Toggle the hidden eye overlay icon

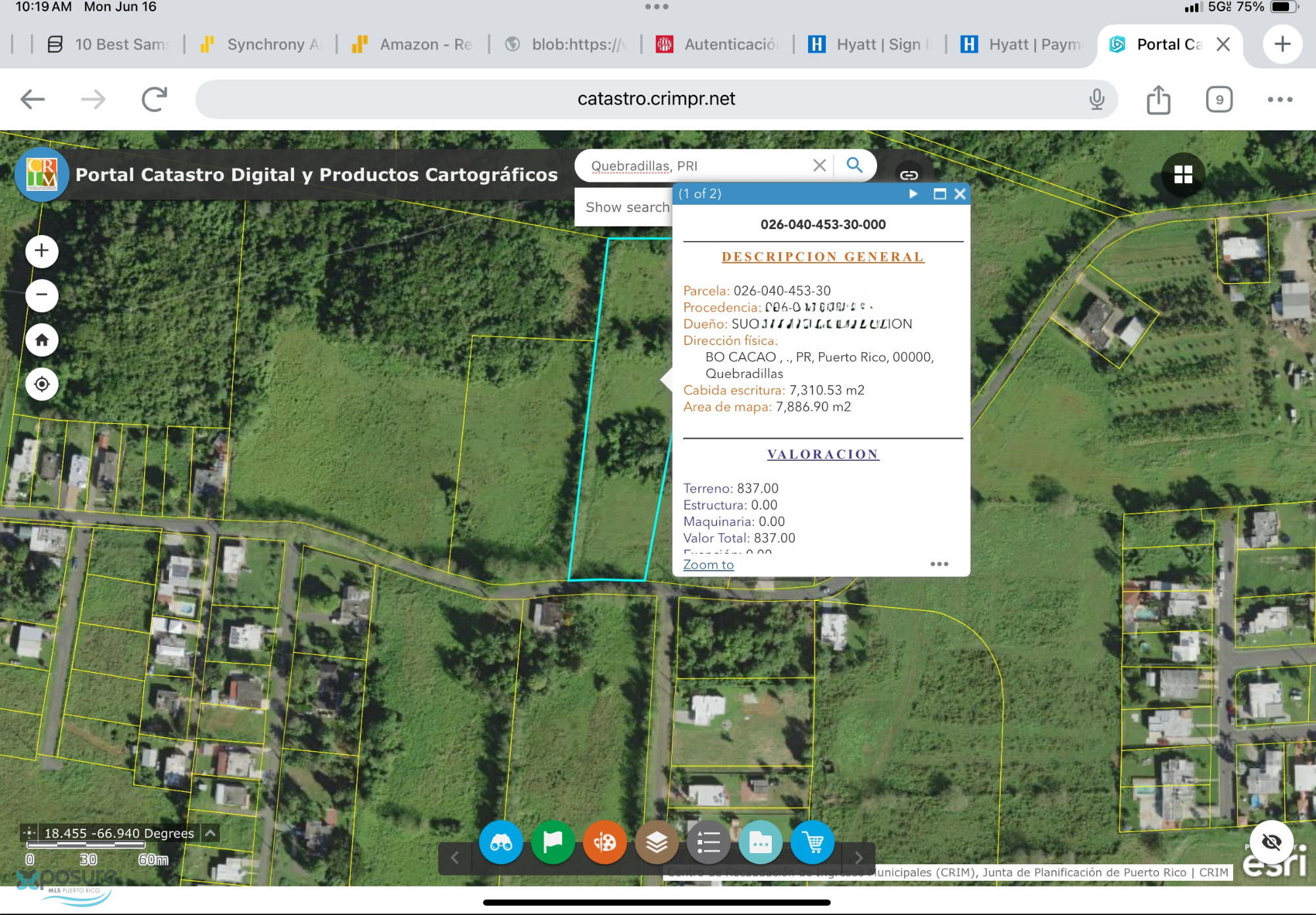(x=1271, y=842)
